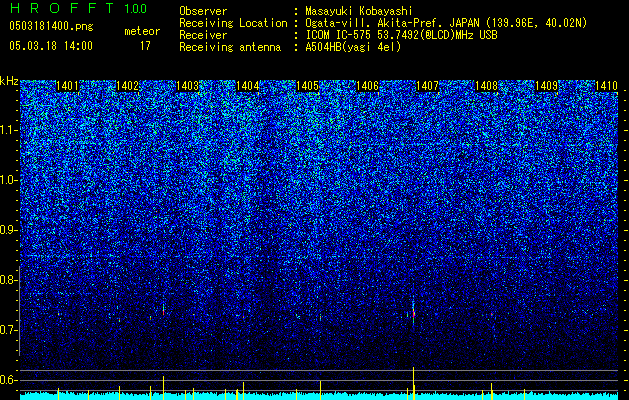
Task: Click the 1405 time marker
Action: [307, 86]
